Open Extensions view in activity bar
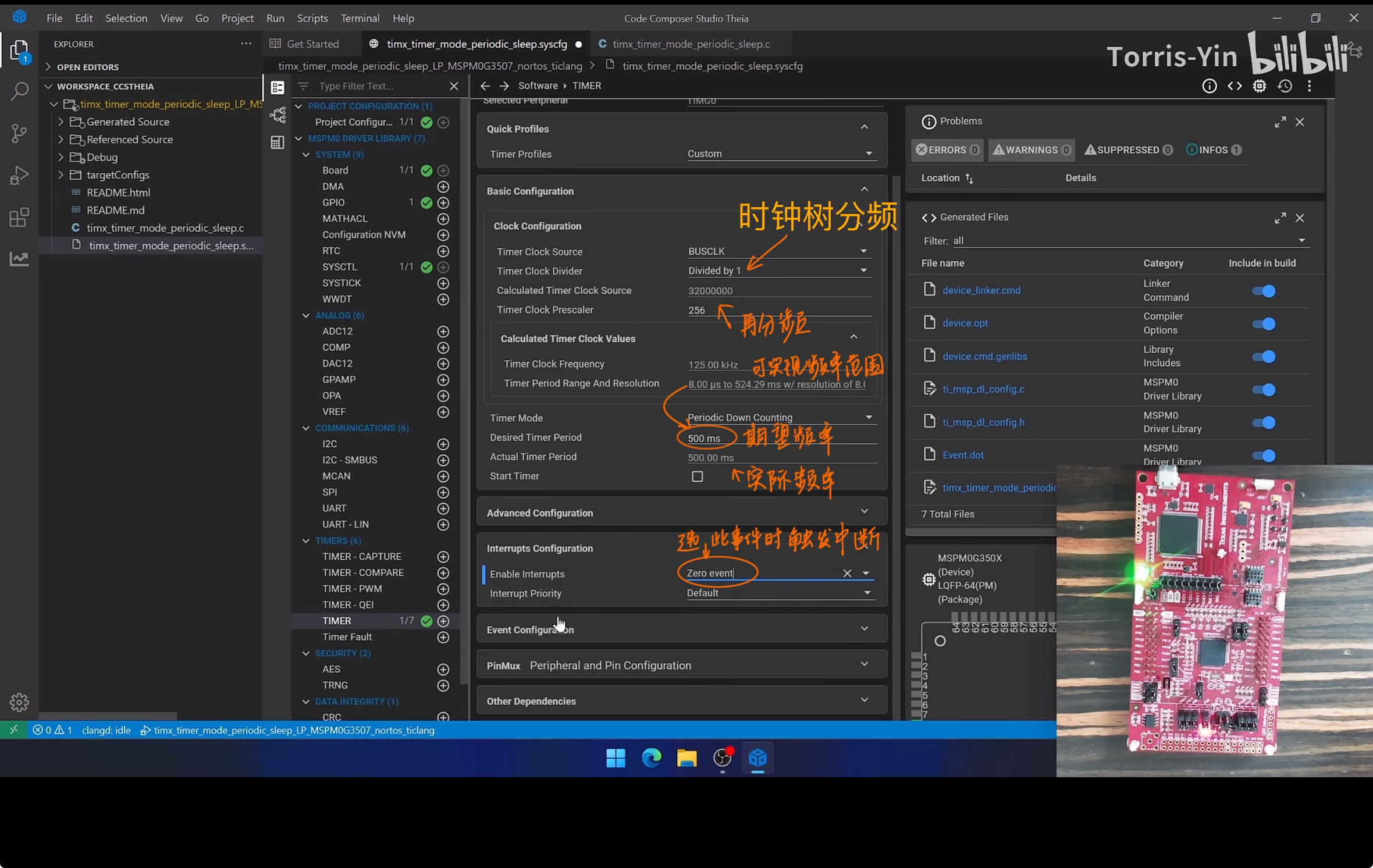1373x868 pixels. pyautogui.click(x=19, y=217)
